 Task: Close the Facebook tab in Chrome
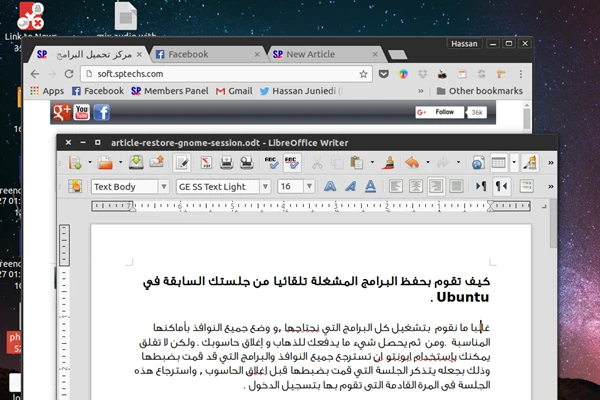(257, 54)
